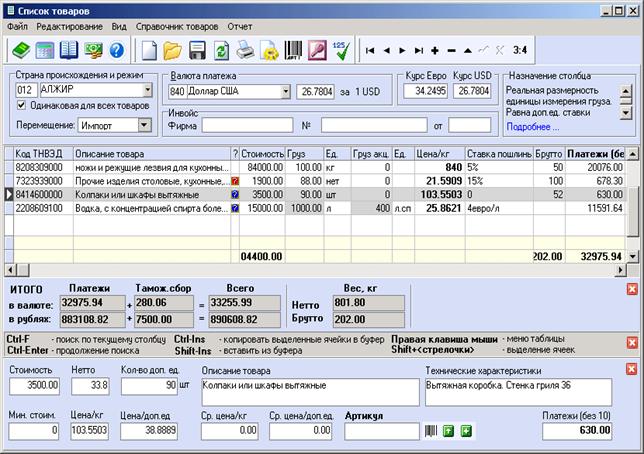Open the Отчет menu
Screen dimensions: 644x454
240,27
